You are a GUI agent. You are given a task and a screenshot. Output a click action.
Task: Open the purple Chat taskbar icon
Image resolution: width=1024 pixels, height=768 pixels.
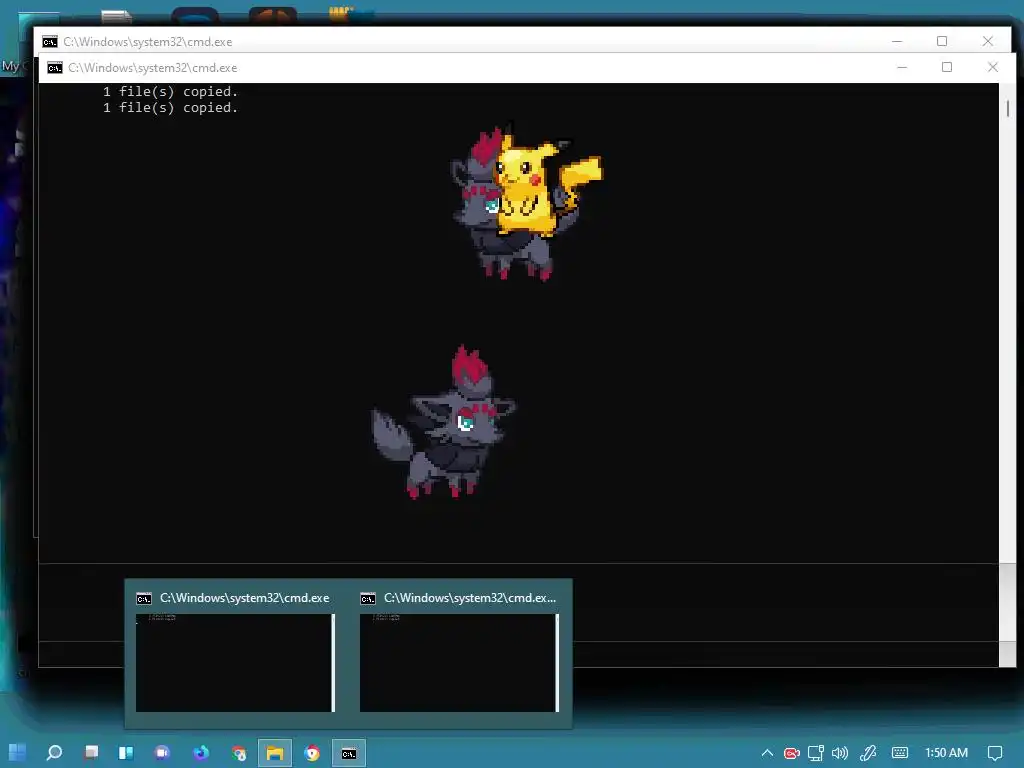click(162, 752)
